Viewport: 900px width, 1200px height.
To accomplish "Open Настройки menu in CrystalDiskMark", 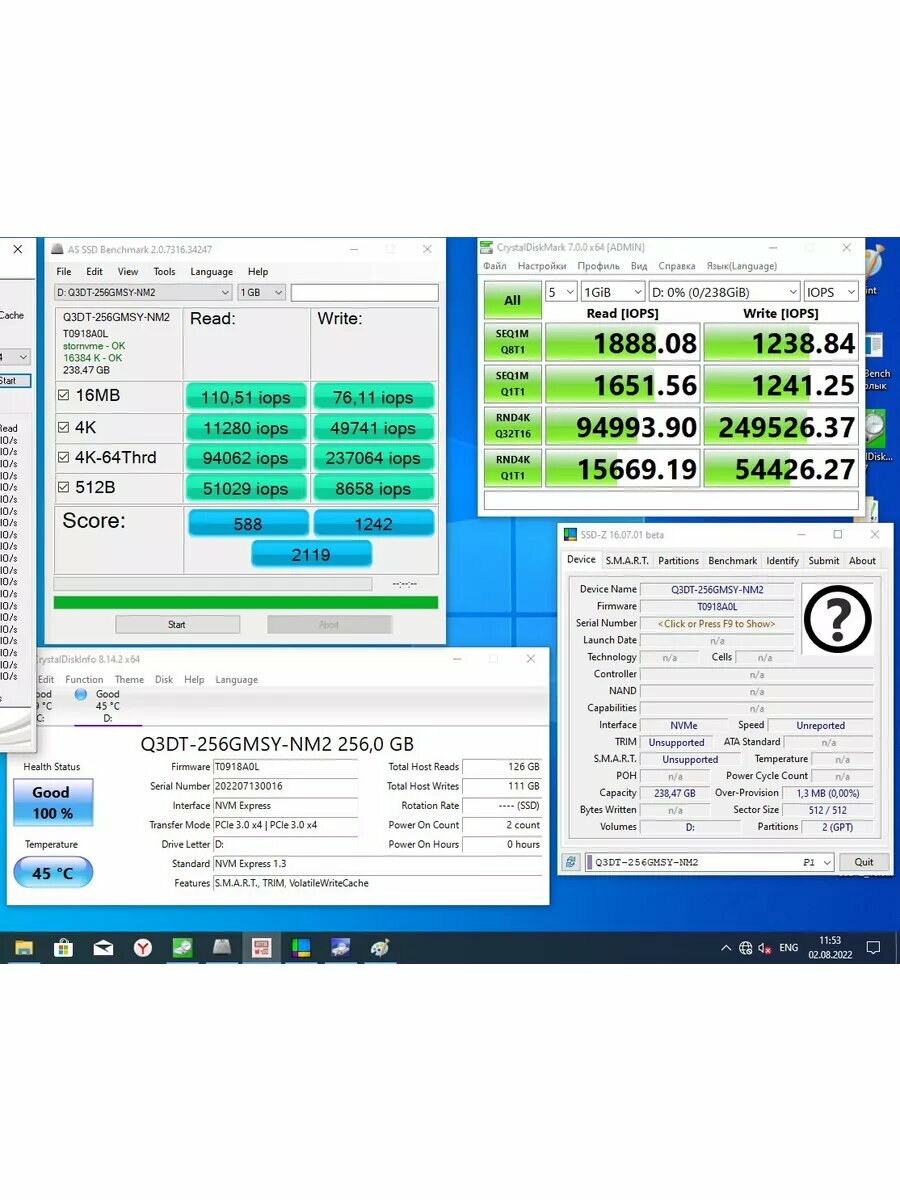I will point(542,266).
